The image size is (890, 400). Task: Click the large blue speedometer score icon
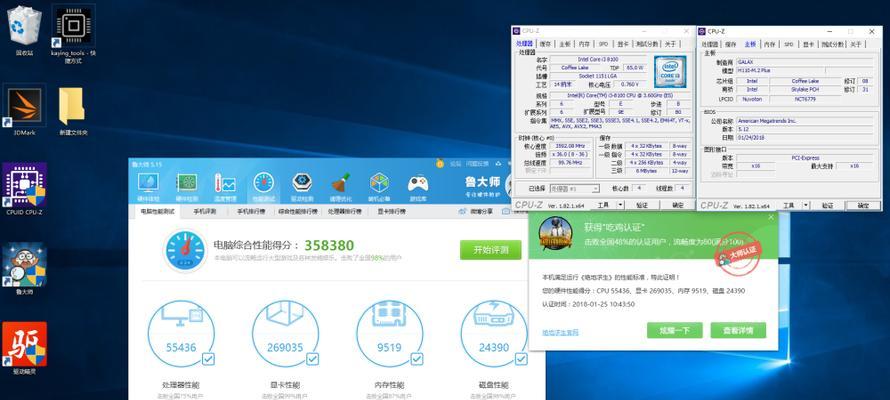tap(184, 250)
